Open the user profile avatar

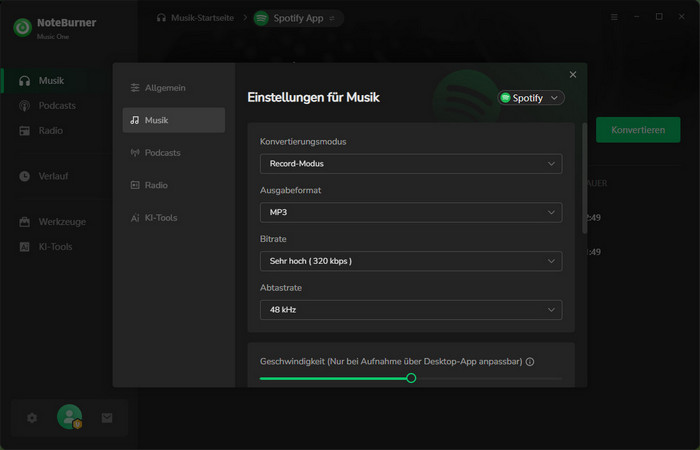69,417
